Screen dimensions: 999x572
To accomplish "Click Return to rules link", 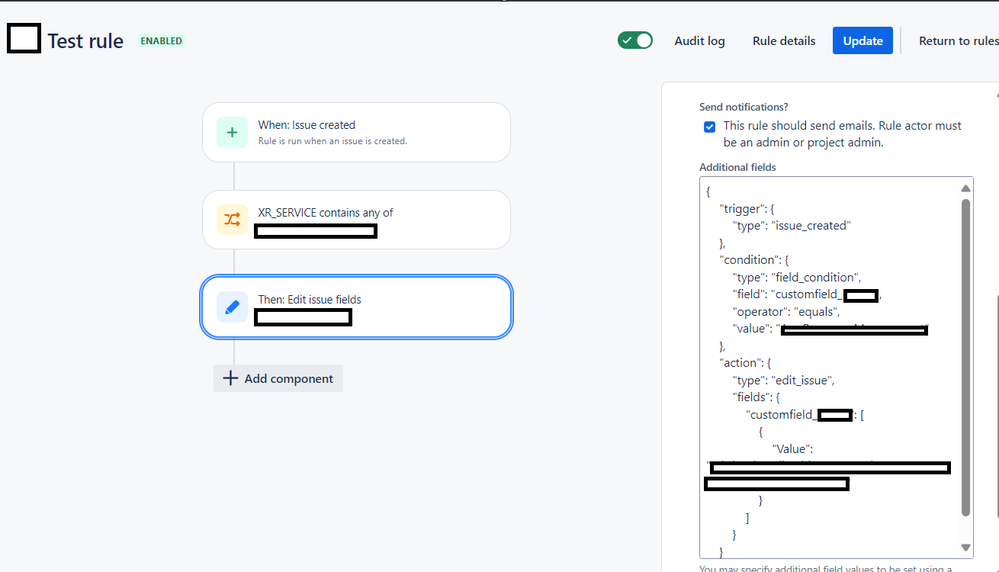I will [x=958, y=41].
